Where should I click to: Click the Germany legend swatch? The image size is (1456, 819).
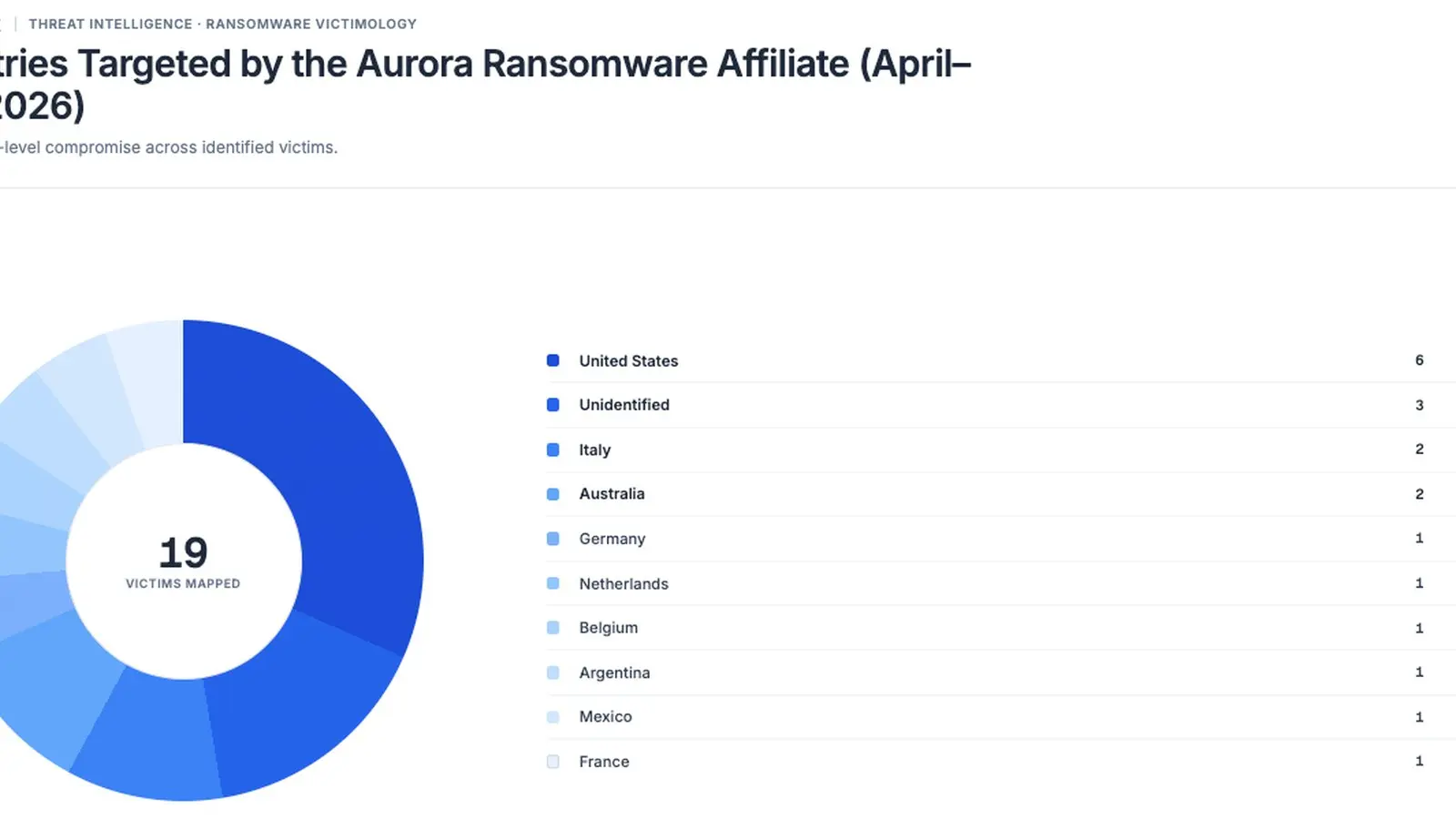(552, 539)
